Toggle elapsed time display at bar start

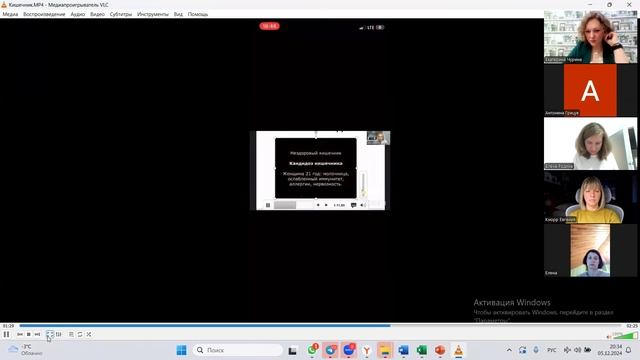tap(8, 326)
